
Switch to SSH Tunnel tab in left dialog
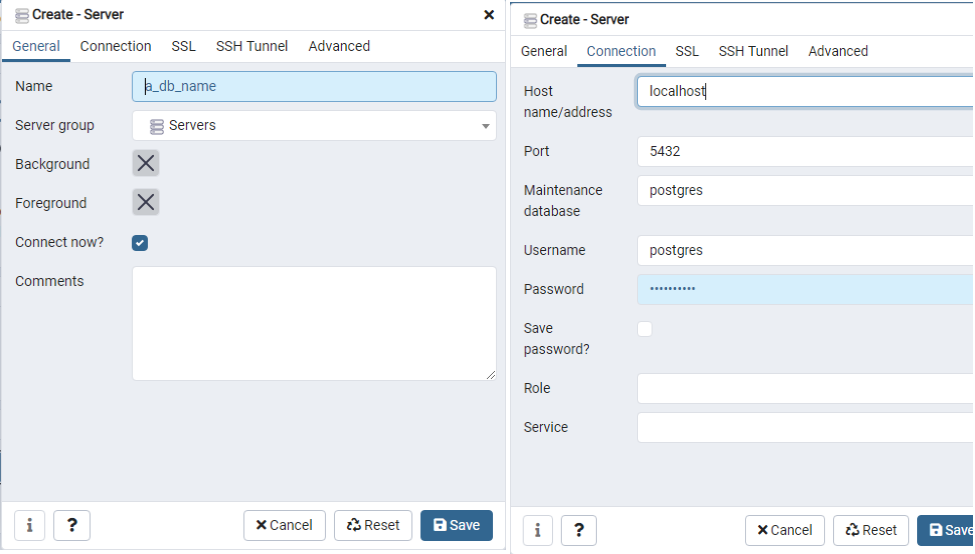(x=252, y=46)
